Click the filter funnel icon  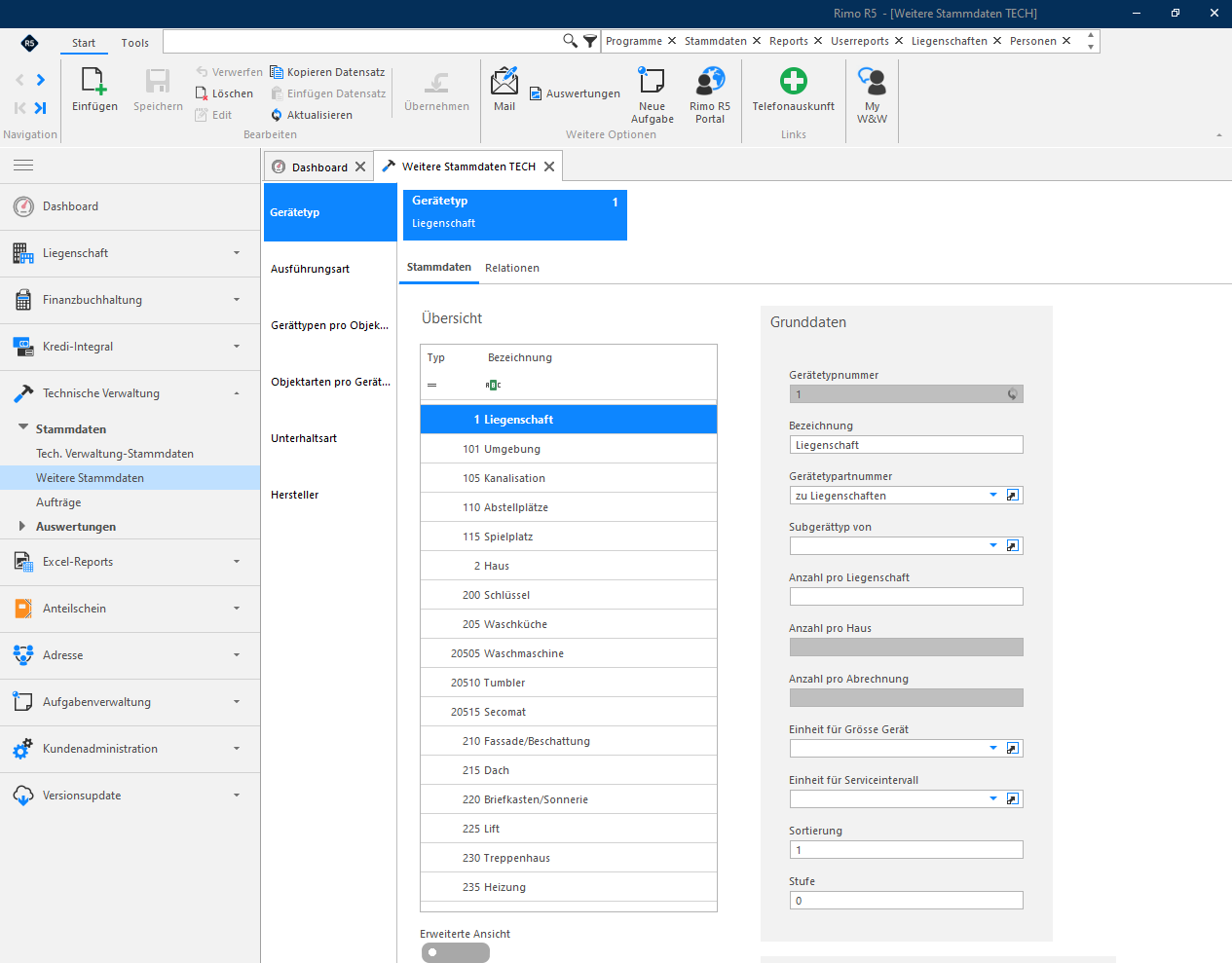point(590,41)
